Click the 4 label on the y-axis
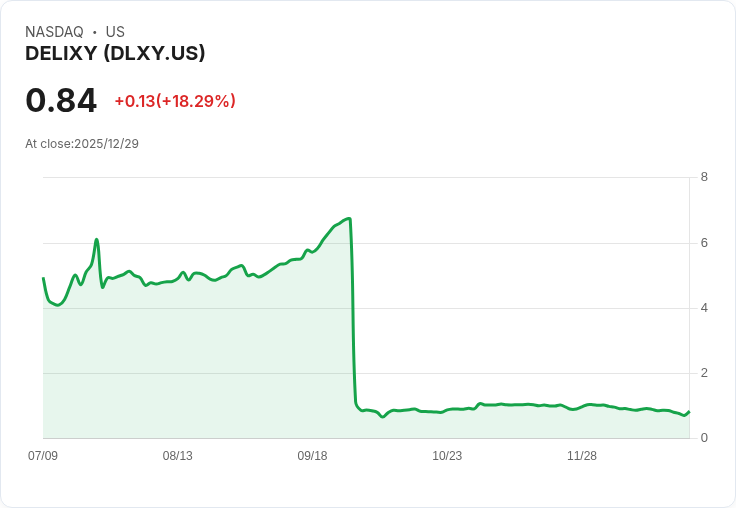Image resolution: width=736 pixels, height=508 pixels. click(704, 308)
